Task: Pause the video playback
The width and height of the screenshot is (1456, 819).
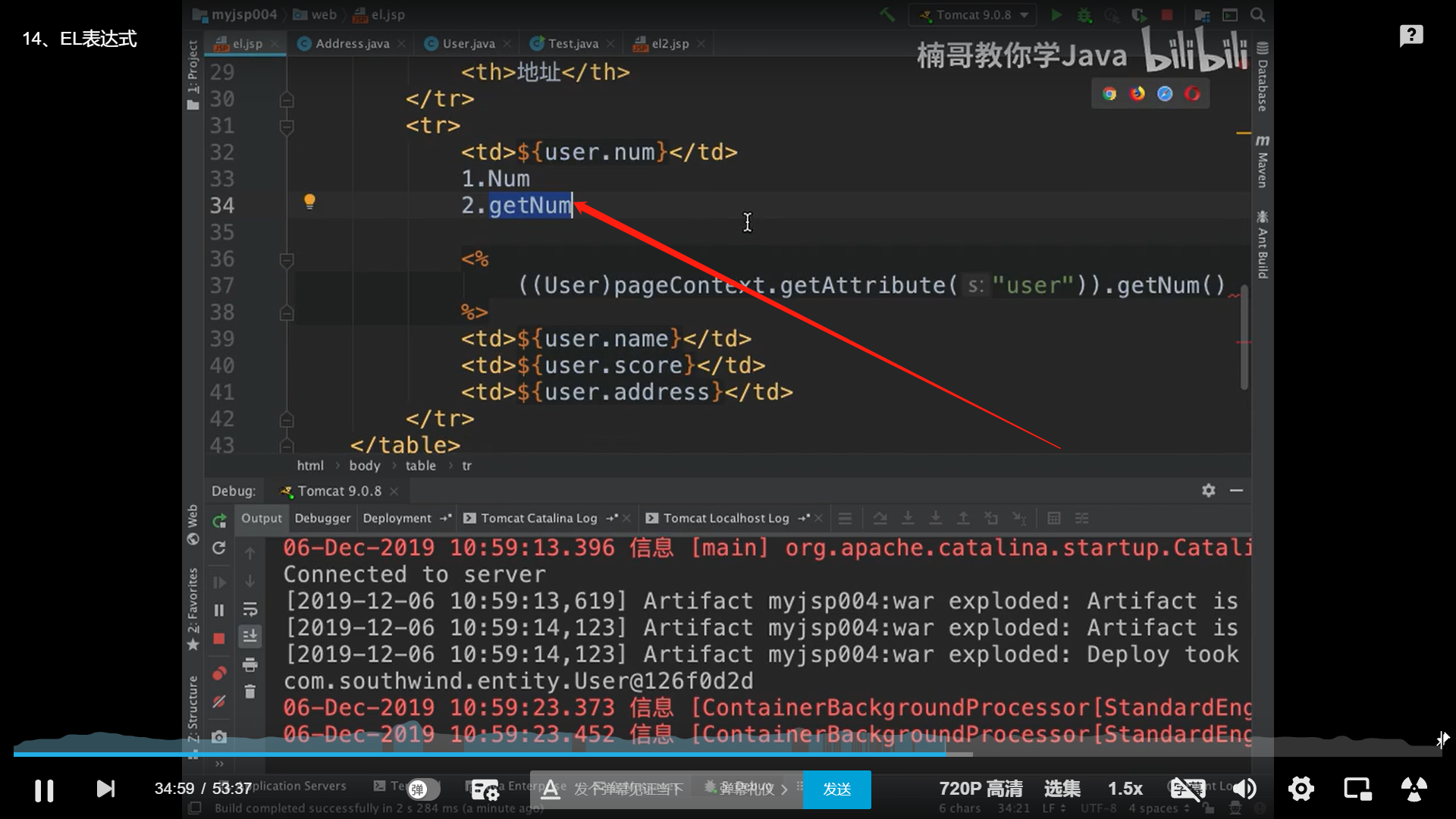Action: pyautogui.click(x=44, y=790)
